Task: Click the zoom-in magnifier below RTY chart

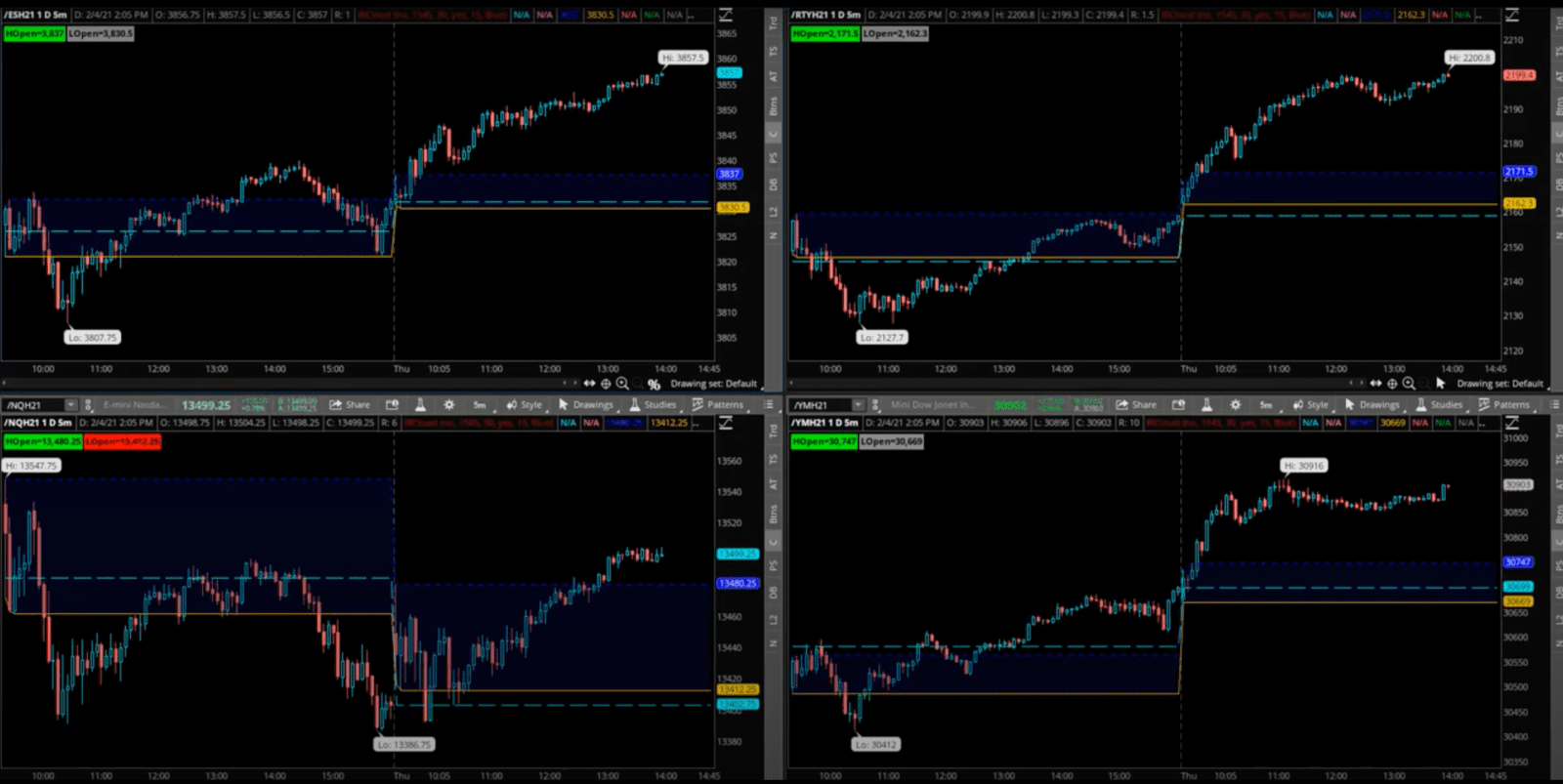Action: tap(1409, 384)
